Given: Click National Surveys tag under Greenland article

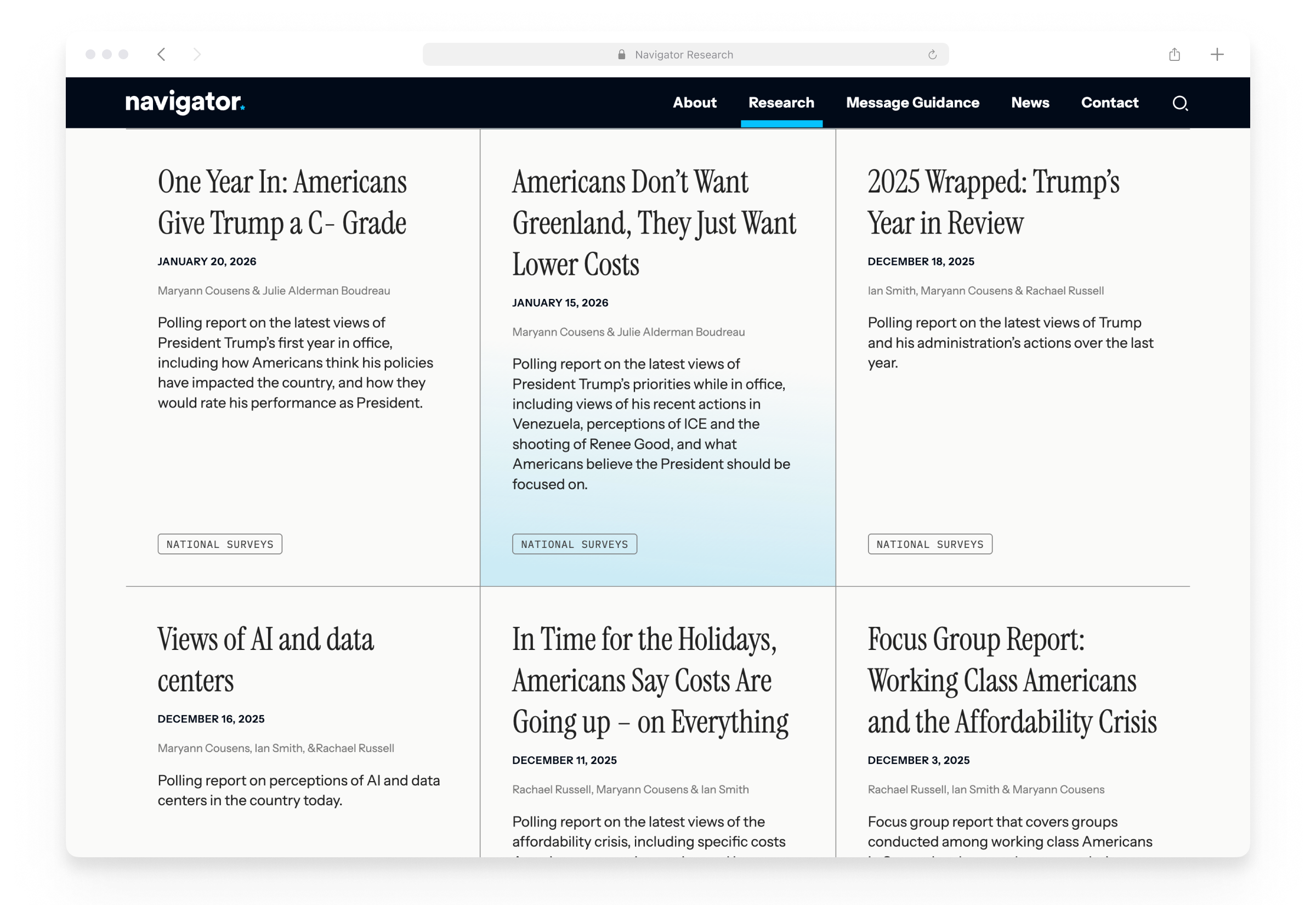Looking at the screenshot, I should tap(574, 544).
